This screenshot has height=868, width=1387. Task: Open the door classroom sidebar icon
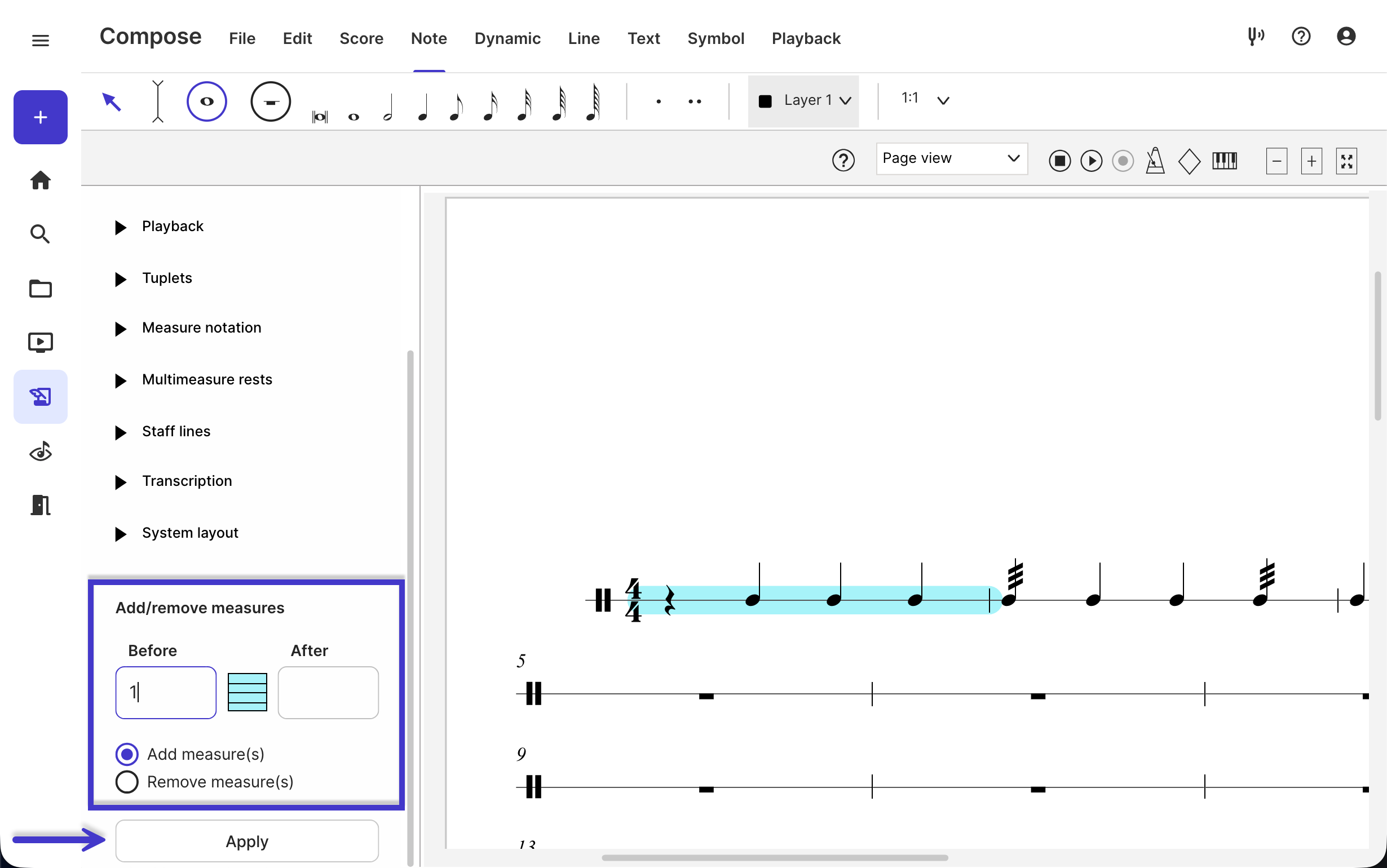coord(40,505)
